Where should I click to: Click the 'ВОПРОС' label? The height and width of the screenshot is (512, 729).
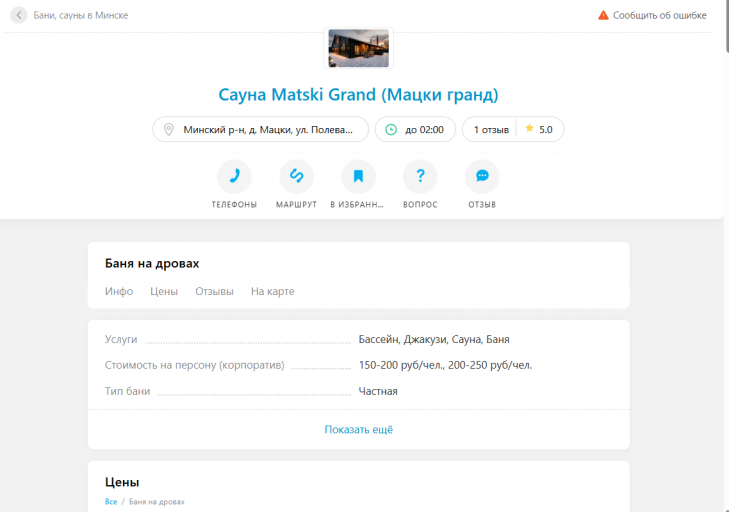pos(420,205)
